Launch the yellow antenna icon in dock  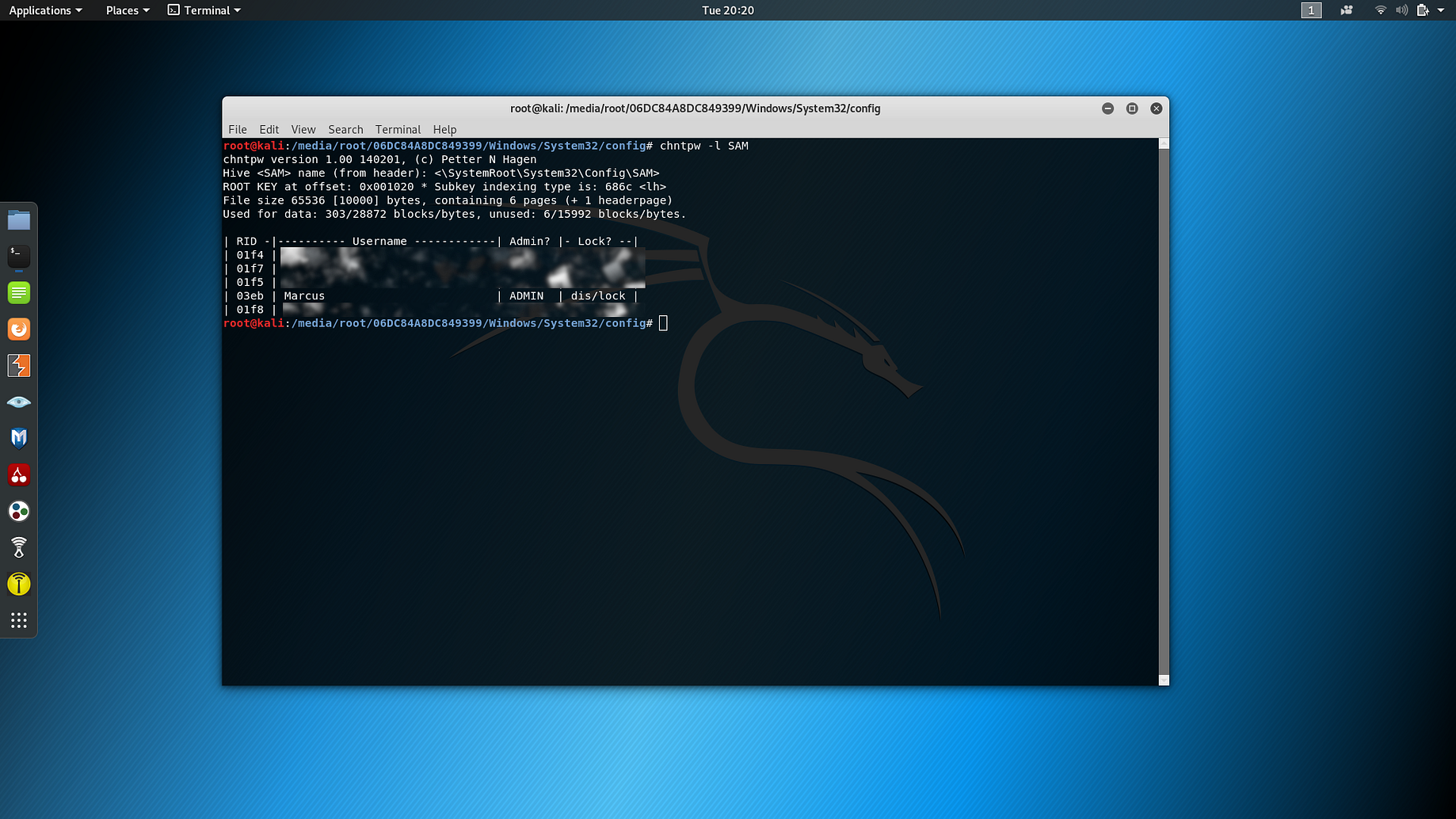[19, 584]
